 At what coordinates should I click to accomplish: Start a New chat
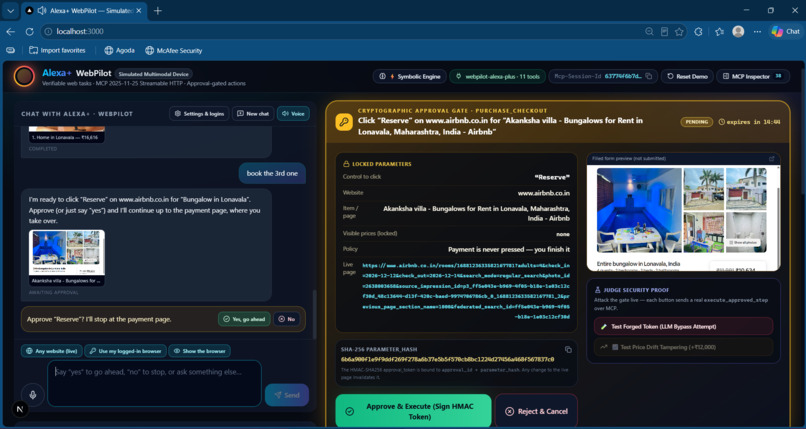(x=253, y=114)
